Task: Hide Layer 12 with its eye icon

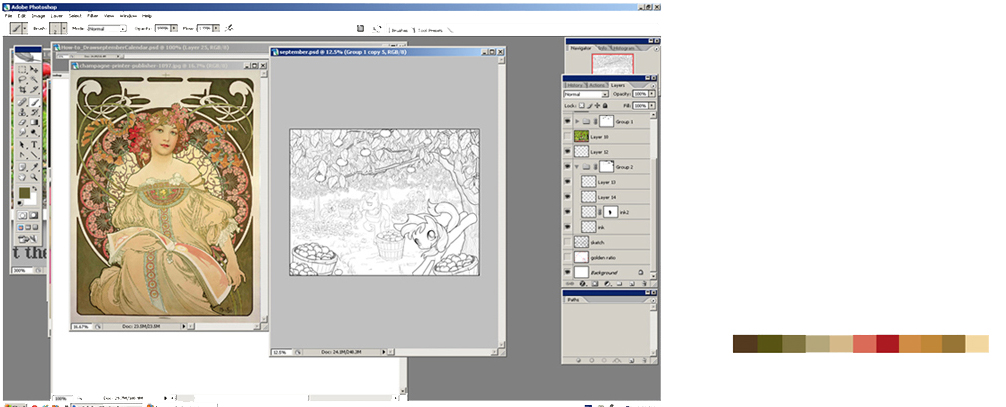Action: (568, 152)
